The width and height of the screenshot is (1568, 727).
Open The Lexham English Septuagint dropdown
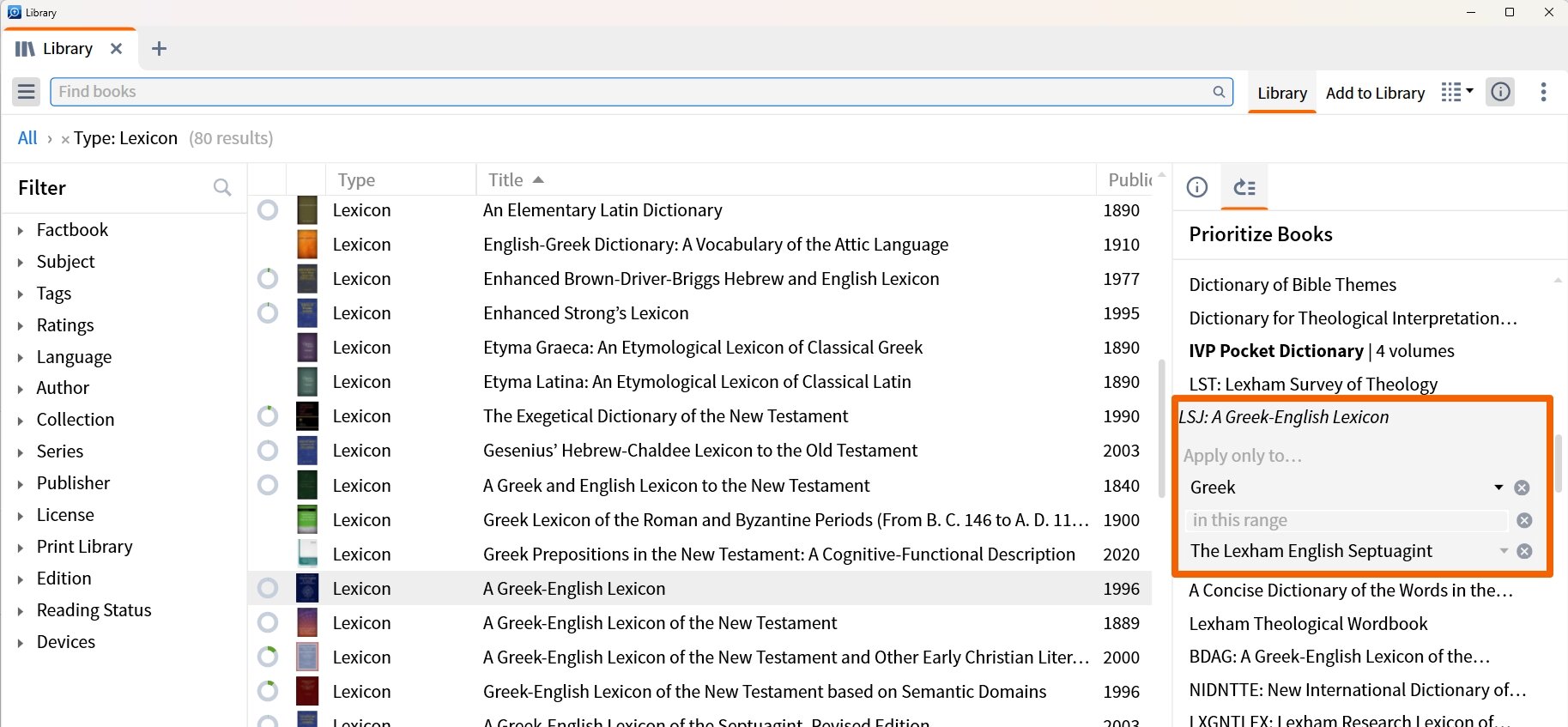[1504, 551]
